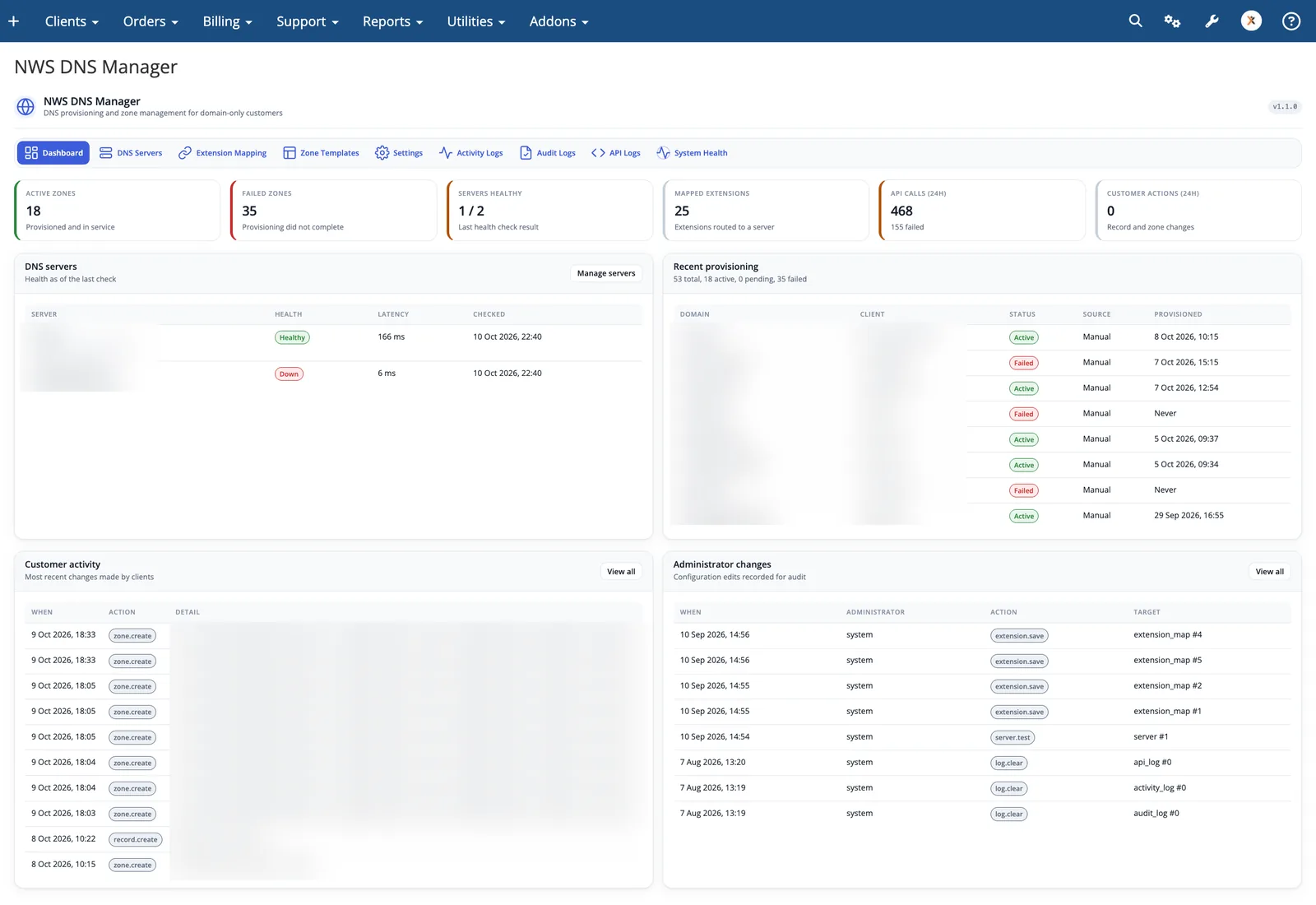This screenshot has height=905, width=1316.
Task: Expand the Utilities dropdown menu
Action: click(x=476, y=21)
